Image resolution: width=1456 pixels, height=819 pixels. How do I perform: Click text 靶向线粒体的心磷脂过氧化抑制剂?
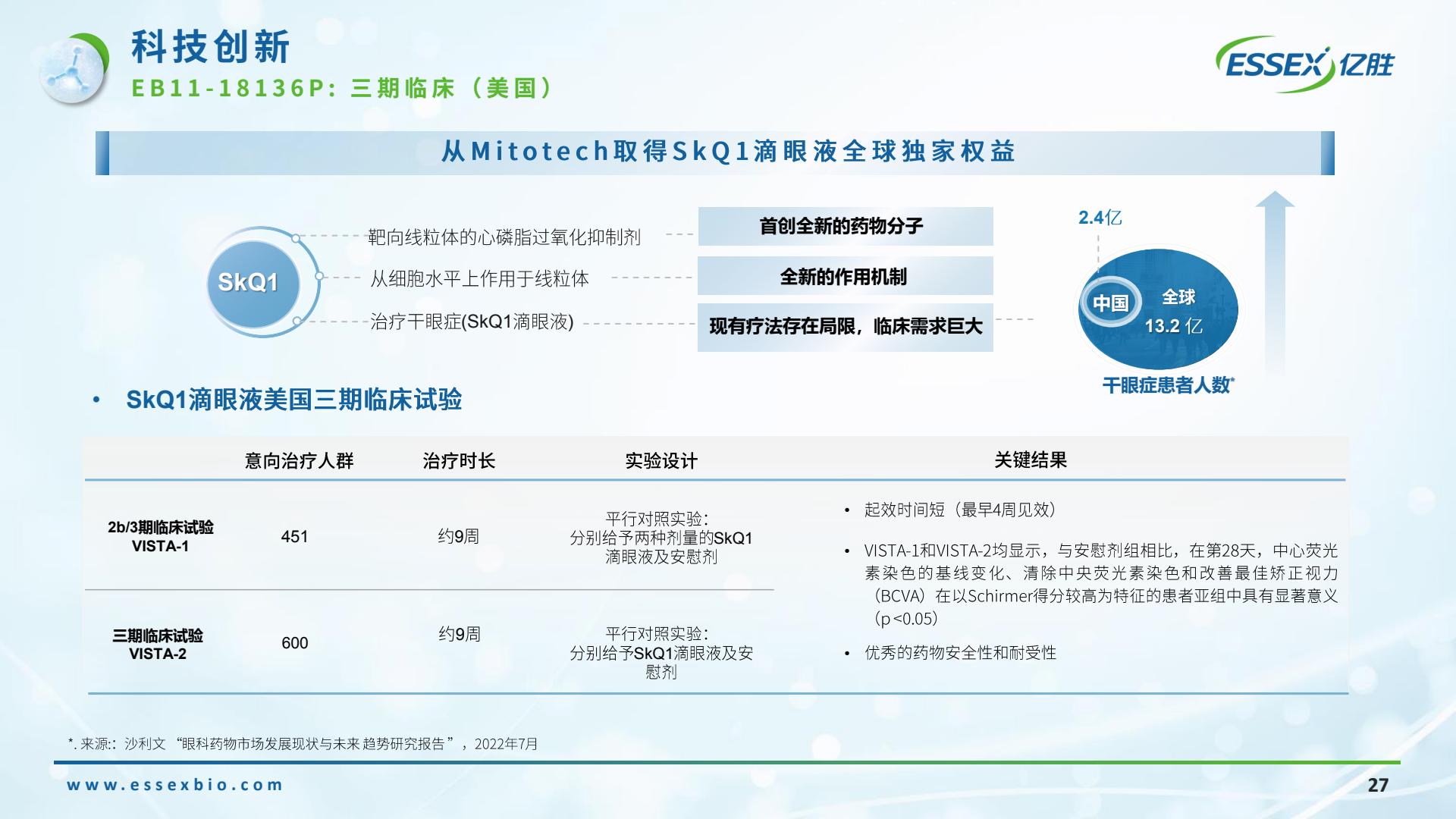click(504, 237)
